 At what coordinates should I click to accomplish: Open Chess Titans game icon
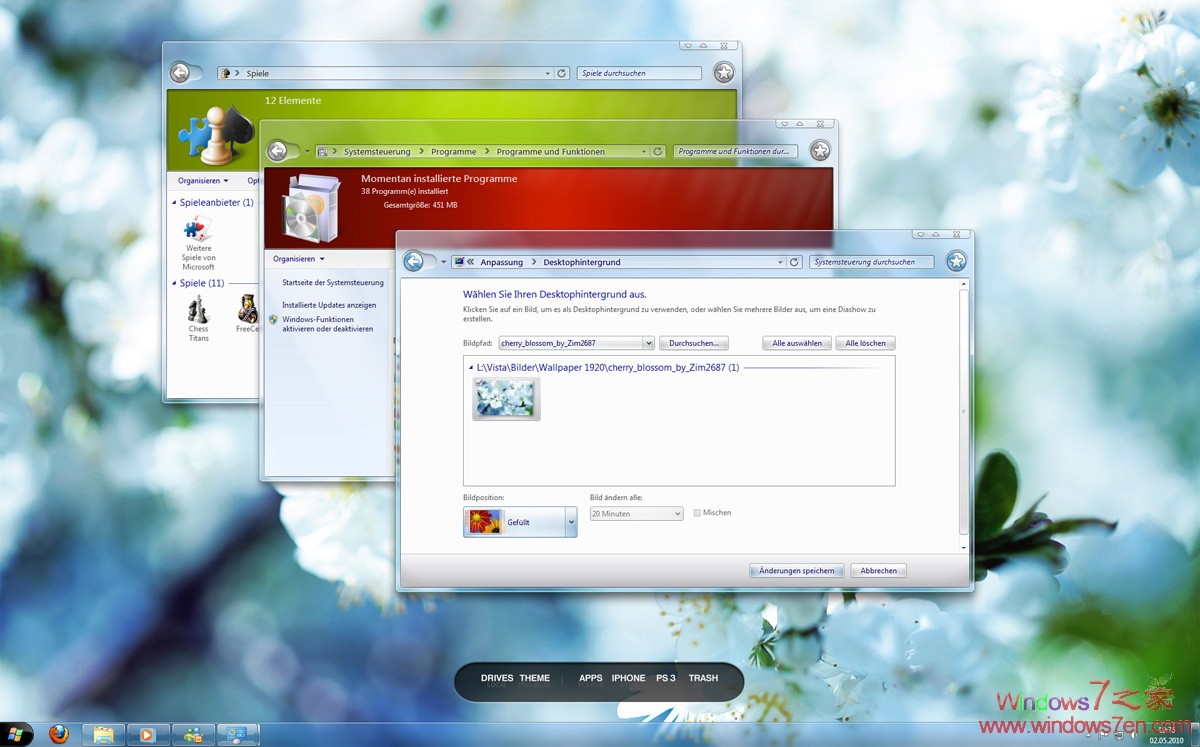198,310
